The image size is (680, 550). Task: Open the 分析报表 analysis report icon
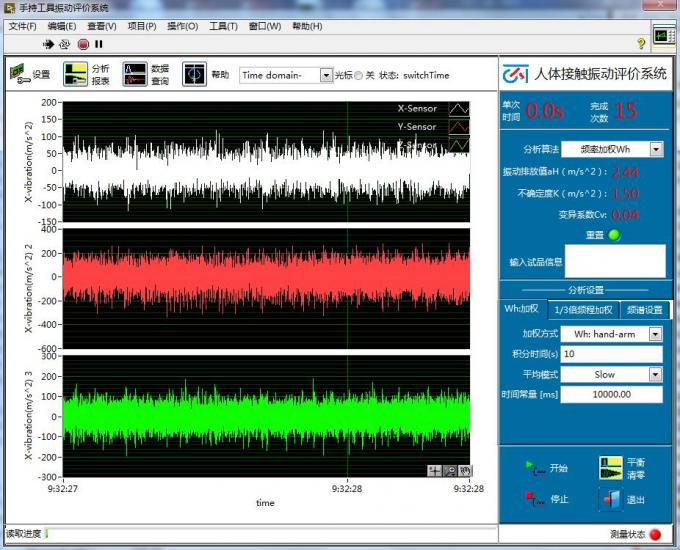tap(75, 74)
